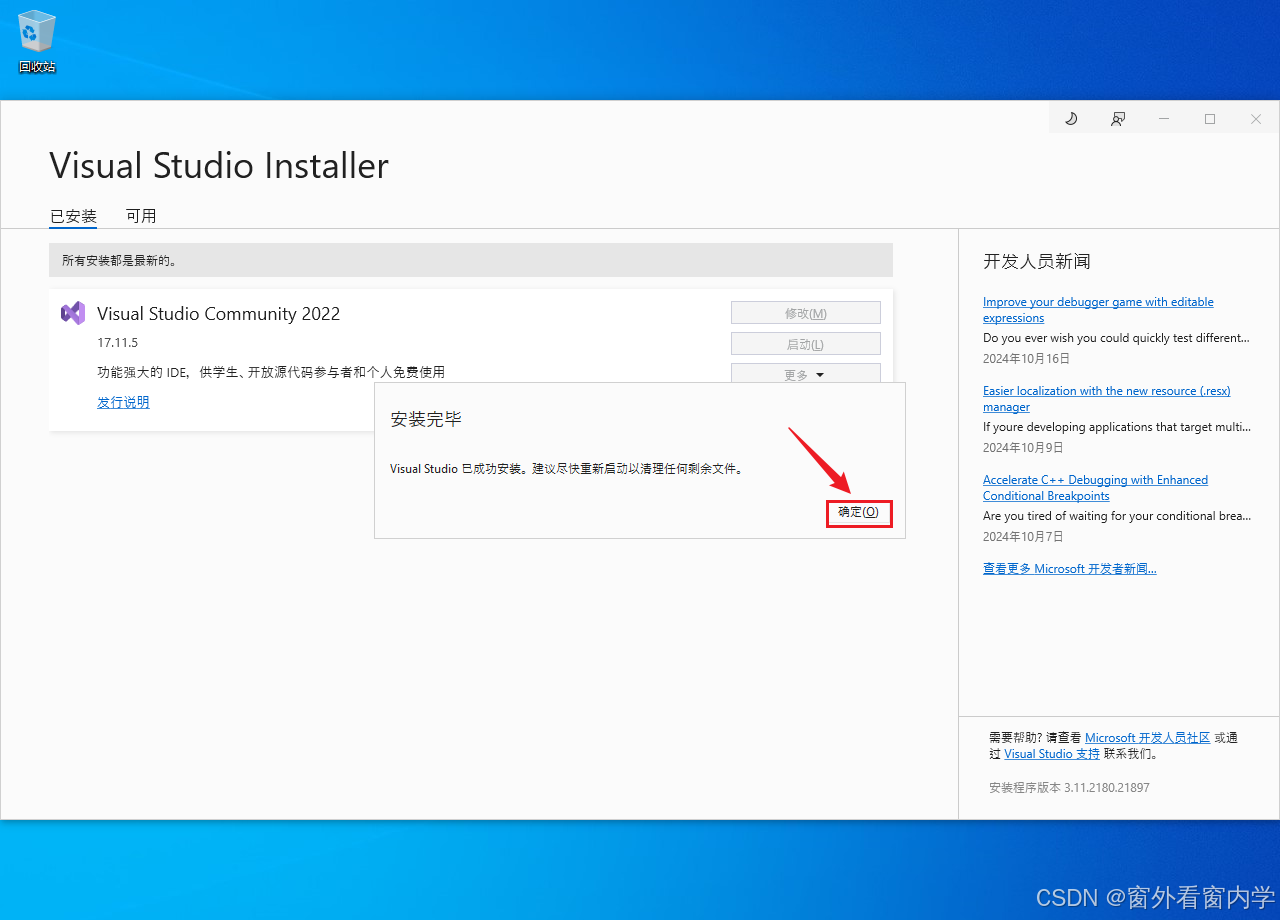Click the Visual Studio Community 2022 title

coord(218,313)
